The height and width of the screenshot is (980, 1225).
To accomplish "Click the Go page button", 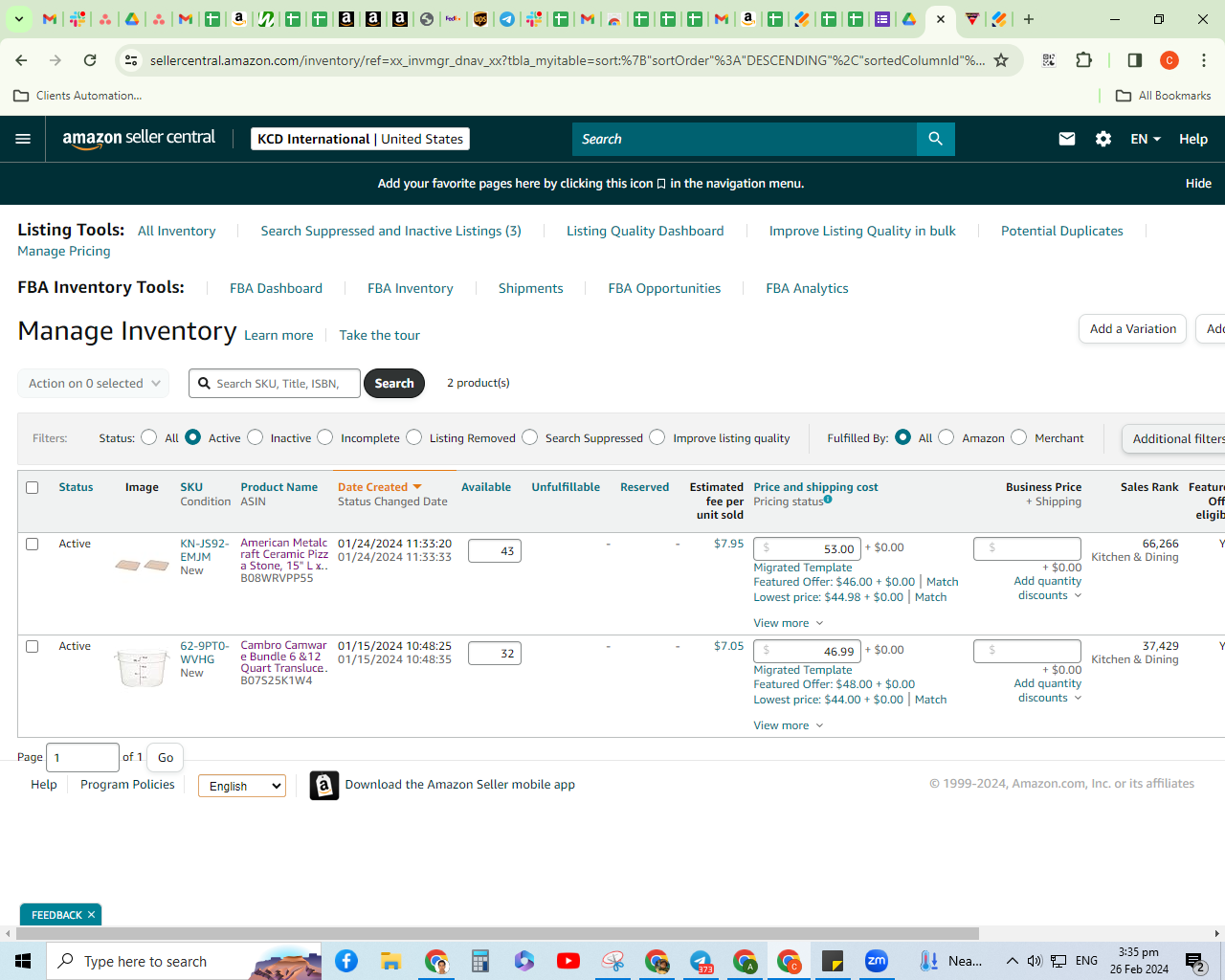I will [x=166, y=758].
